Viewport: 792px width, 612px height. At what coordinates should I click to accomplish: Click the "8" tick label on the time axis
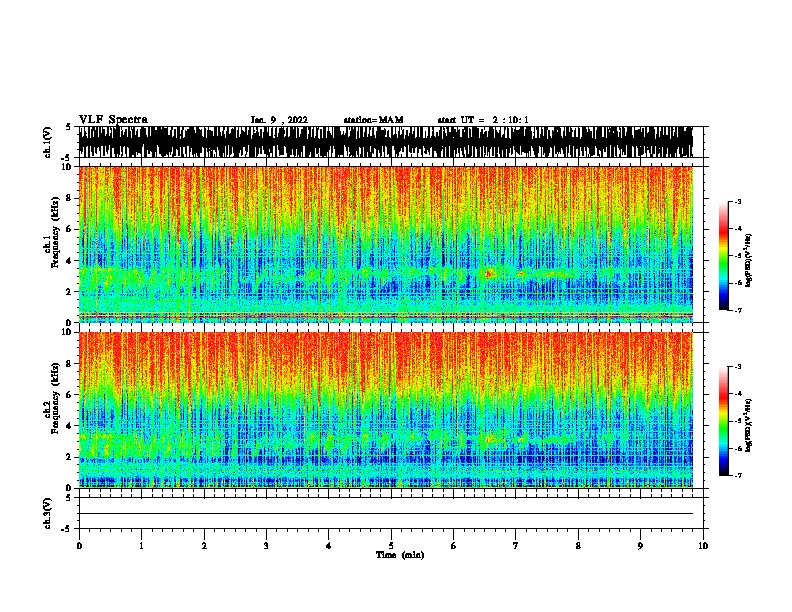pyautogui.click(x=578, y=545)
